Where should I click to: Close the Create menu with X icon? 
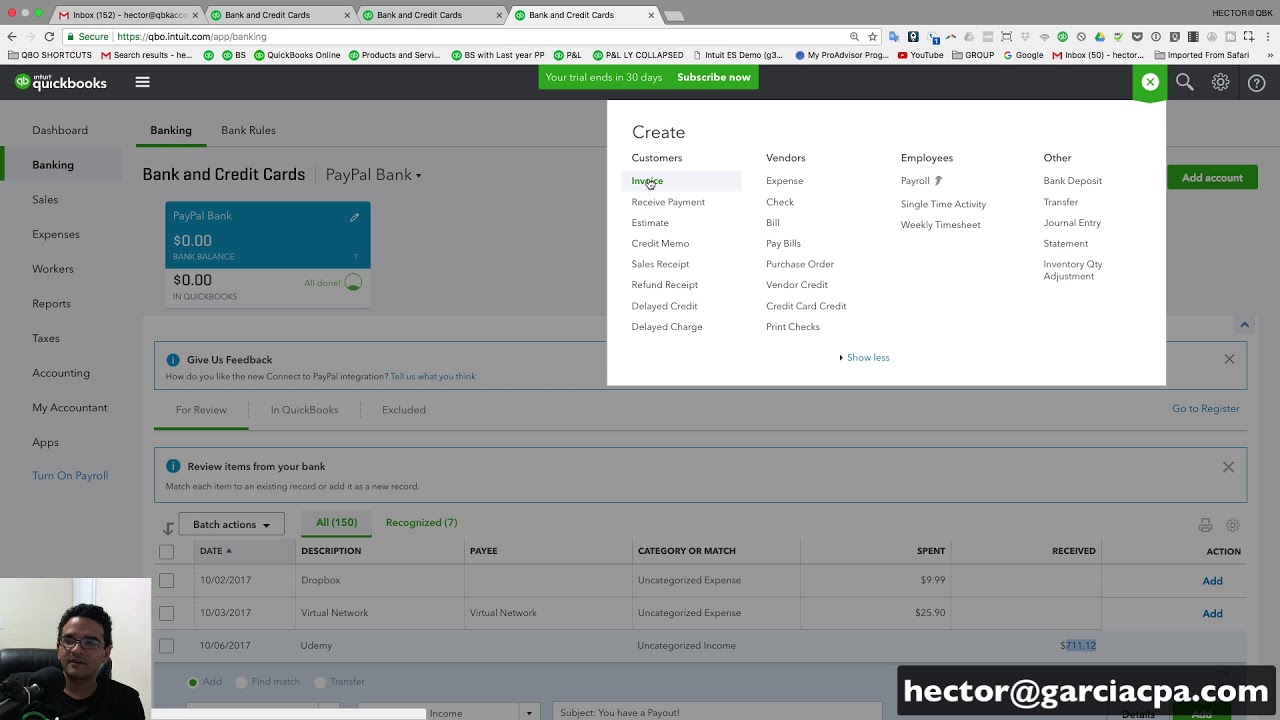1150,82
